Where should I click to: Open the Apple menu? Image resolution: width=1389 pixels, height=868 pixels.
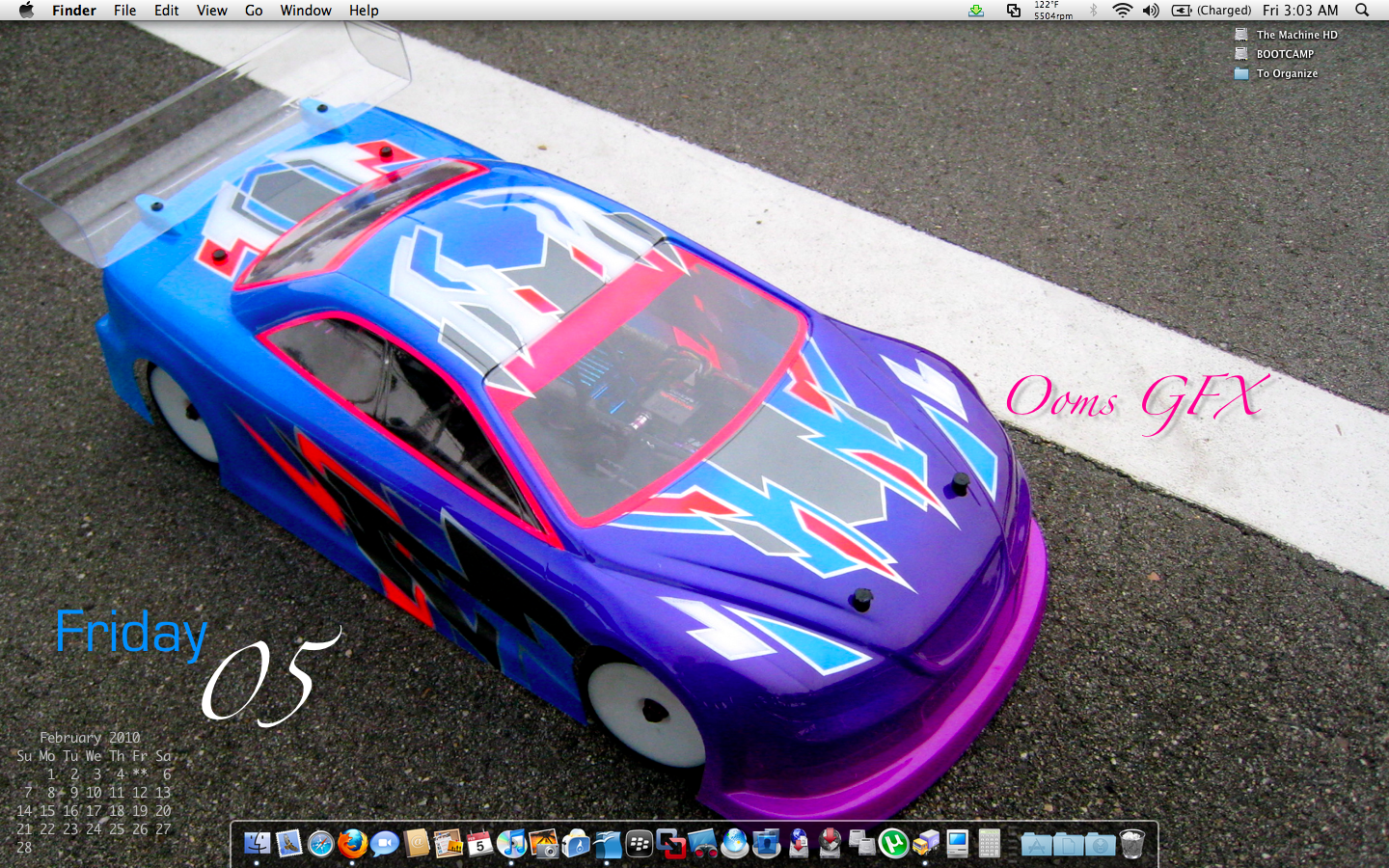point(26,11)
